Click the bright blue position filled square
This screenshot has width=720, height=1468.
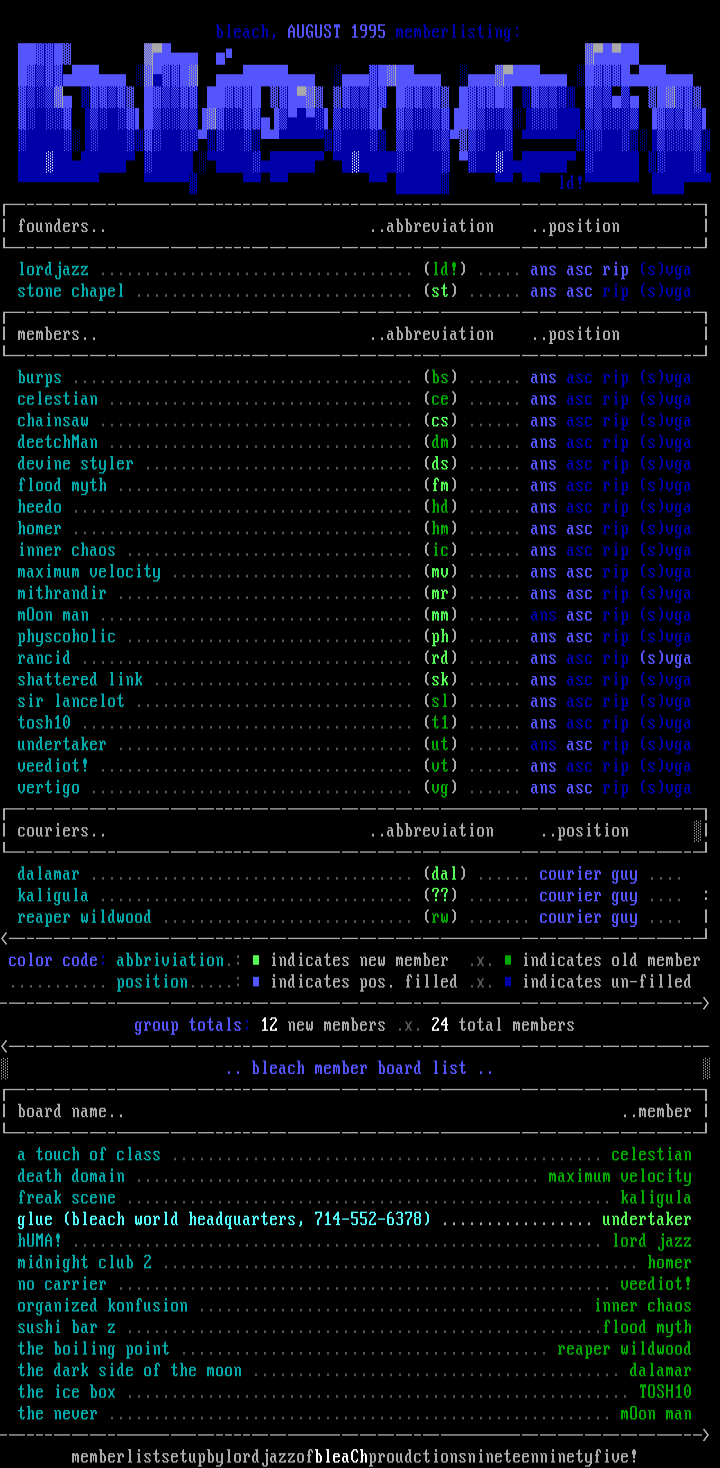point(256,982)
